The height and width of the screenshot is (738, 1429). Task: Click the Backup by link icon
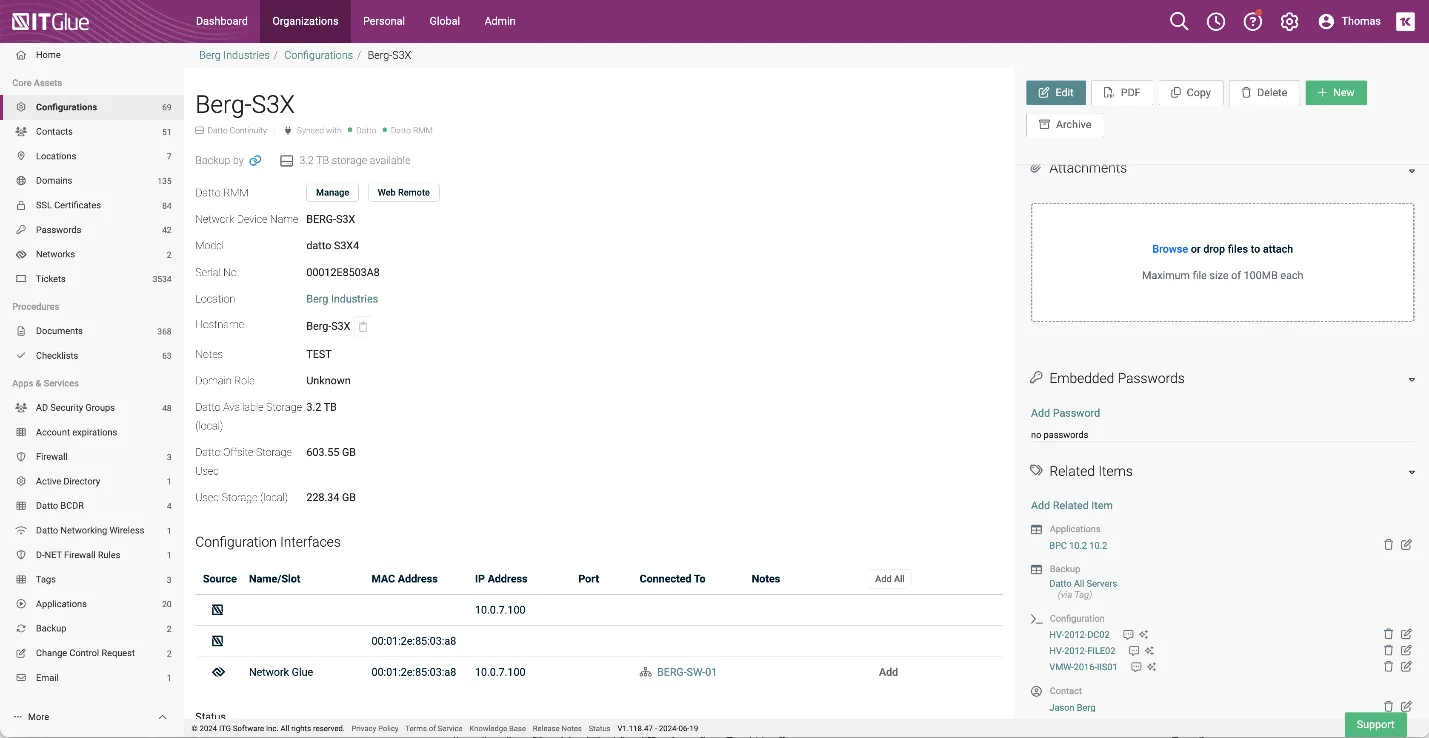click(x=255, y=161)
